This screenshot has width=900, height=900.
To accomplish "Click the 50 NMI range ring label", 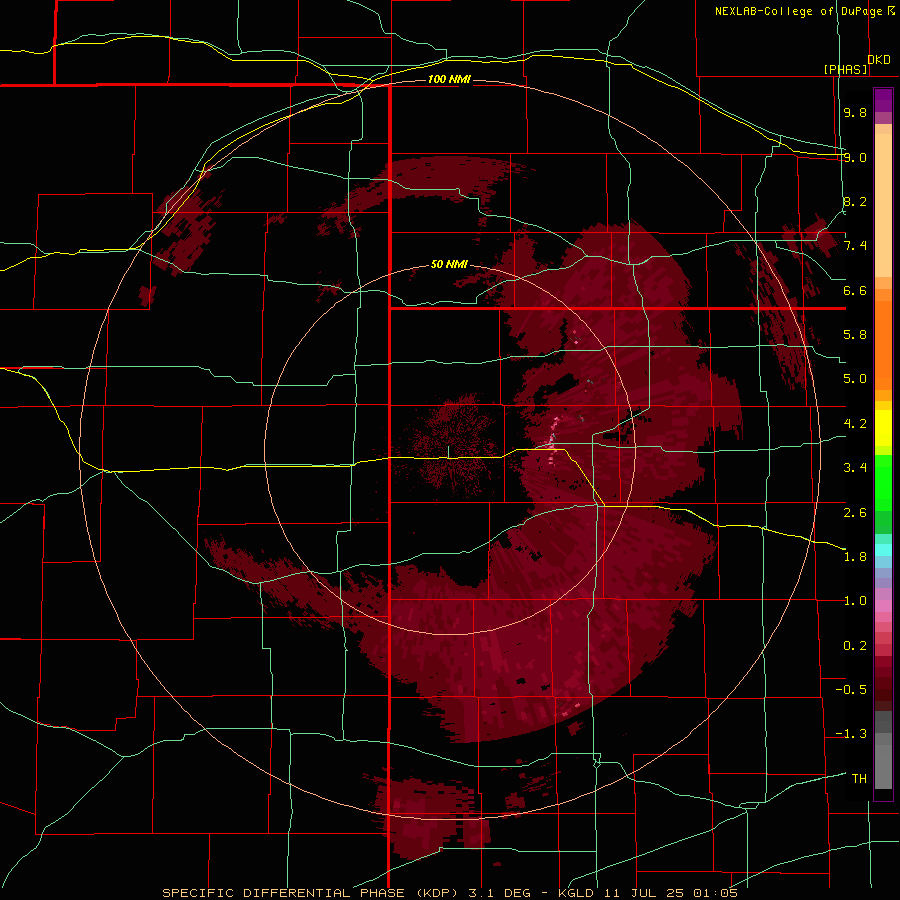I will tap(449, 264).
